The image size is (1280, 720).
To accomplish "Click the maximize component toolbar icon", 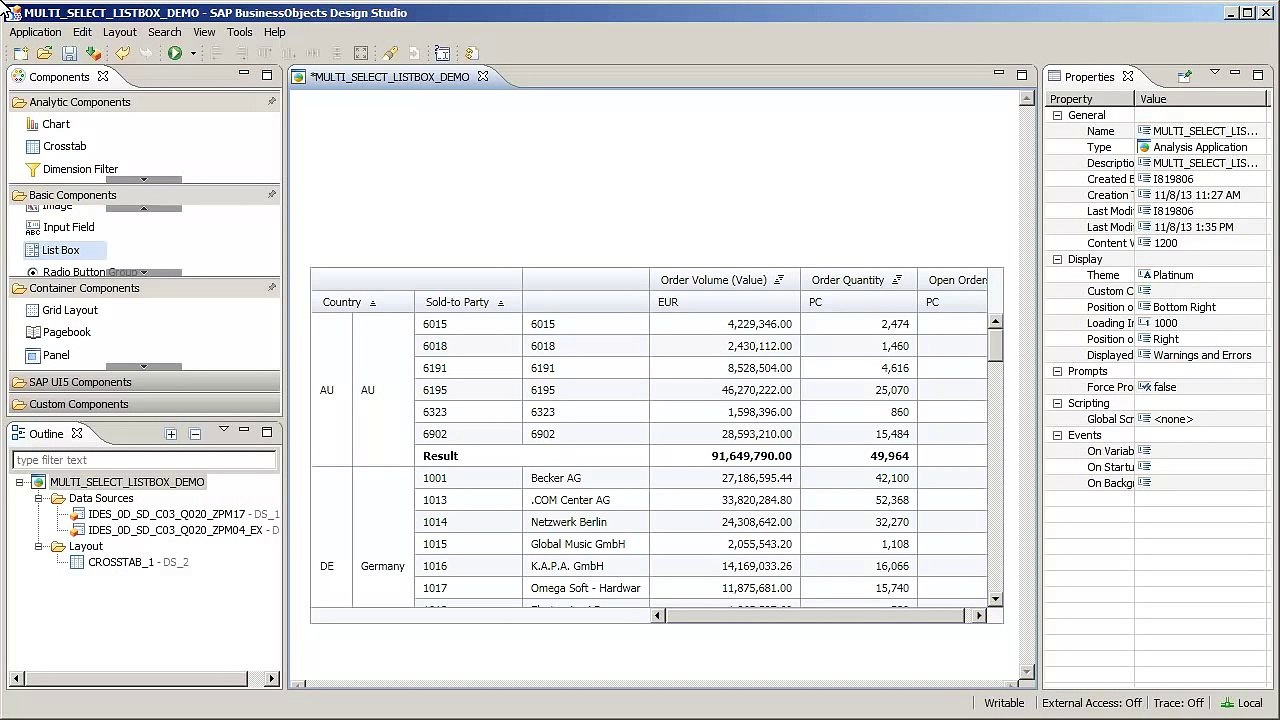I will tap(361, 53).
